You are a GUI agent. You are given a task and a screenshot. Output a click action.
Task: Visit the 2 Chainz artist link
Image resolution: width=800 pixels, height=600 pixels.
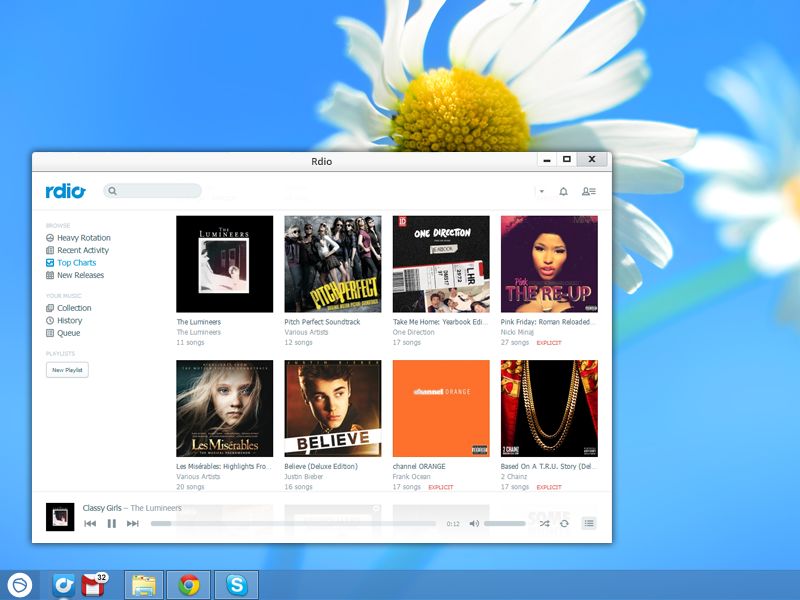[x=514, y=477]
